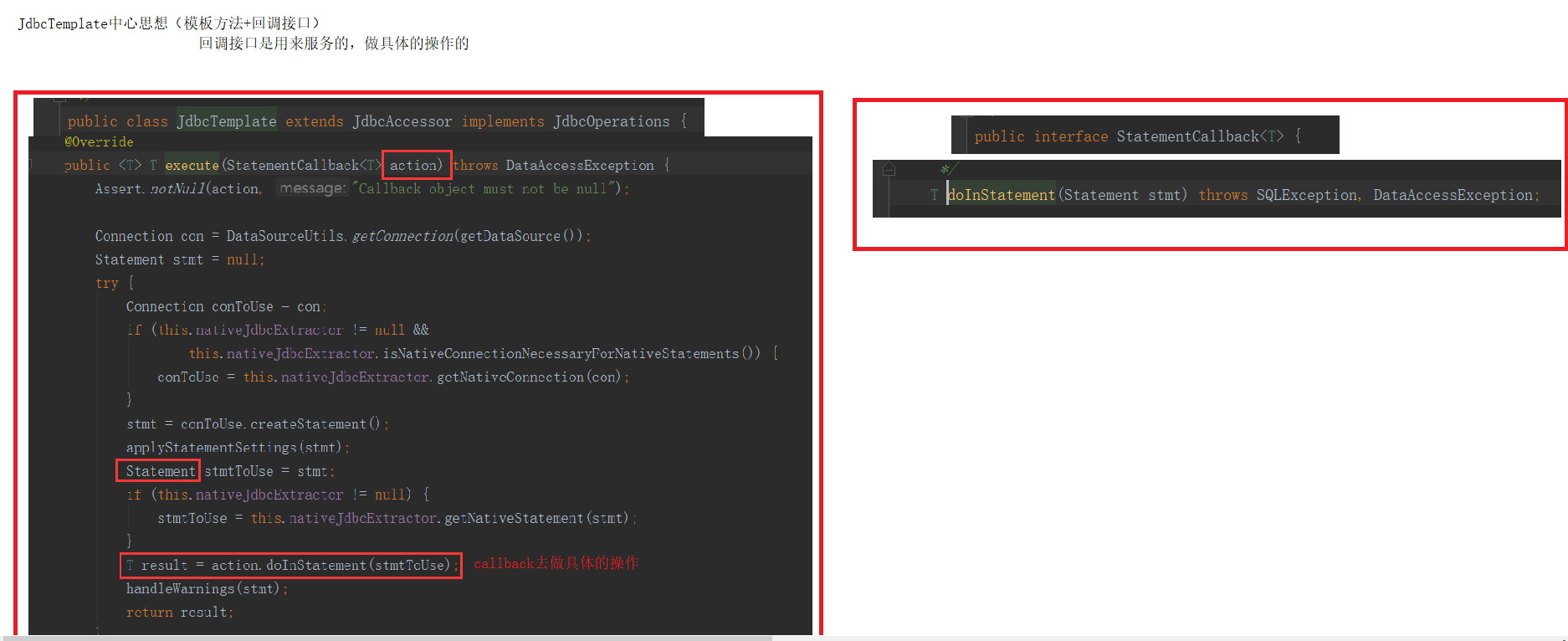Click the "return result;" line
Image resolution: width=1568 pixels, height=641 pixels.
[x=180, y=613]
